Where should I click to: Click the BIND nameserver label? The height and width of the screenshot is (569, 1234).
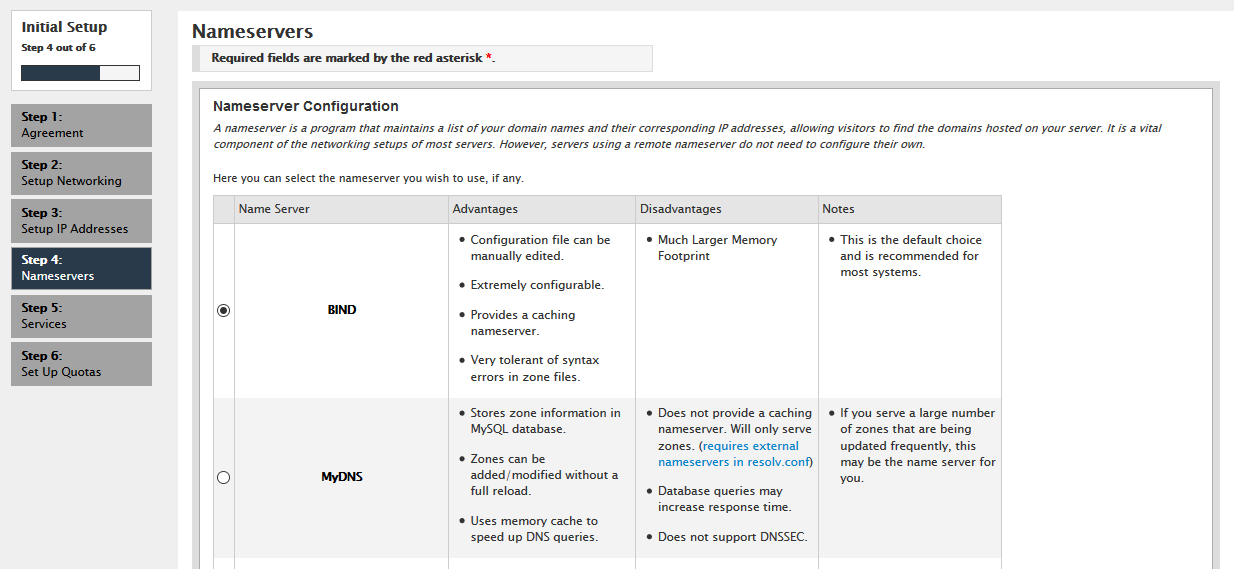342,310
